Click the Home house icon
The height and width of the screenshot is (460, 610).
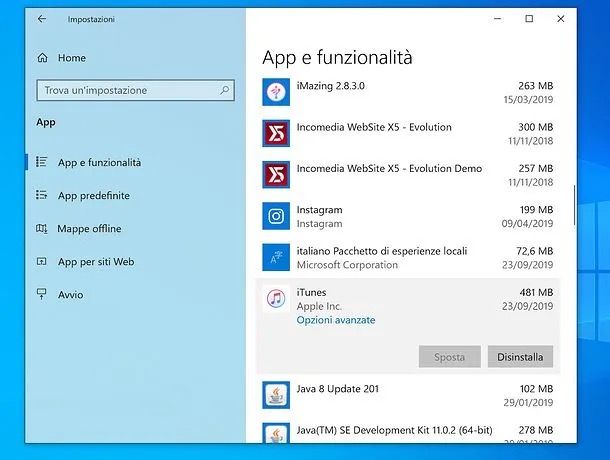pyautogui.click(x=42, y=58)
